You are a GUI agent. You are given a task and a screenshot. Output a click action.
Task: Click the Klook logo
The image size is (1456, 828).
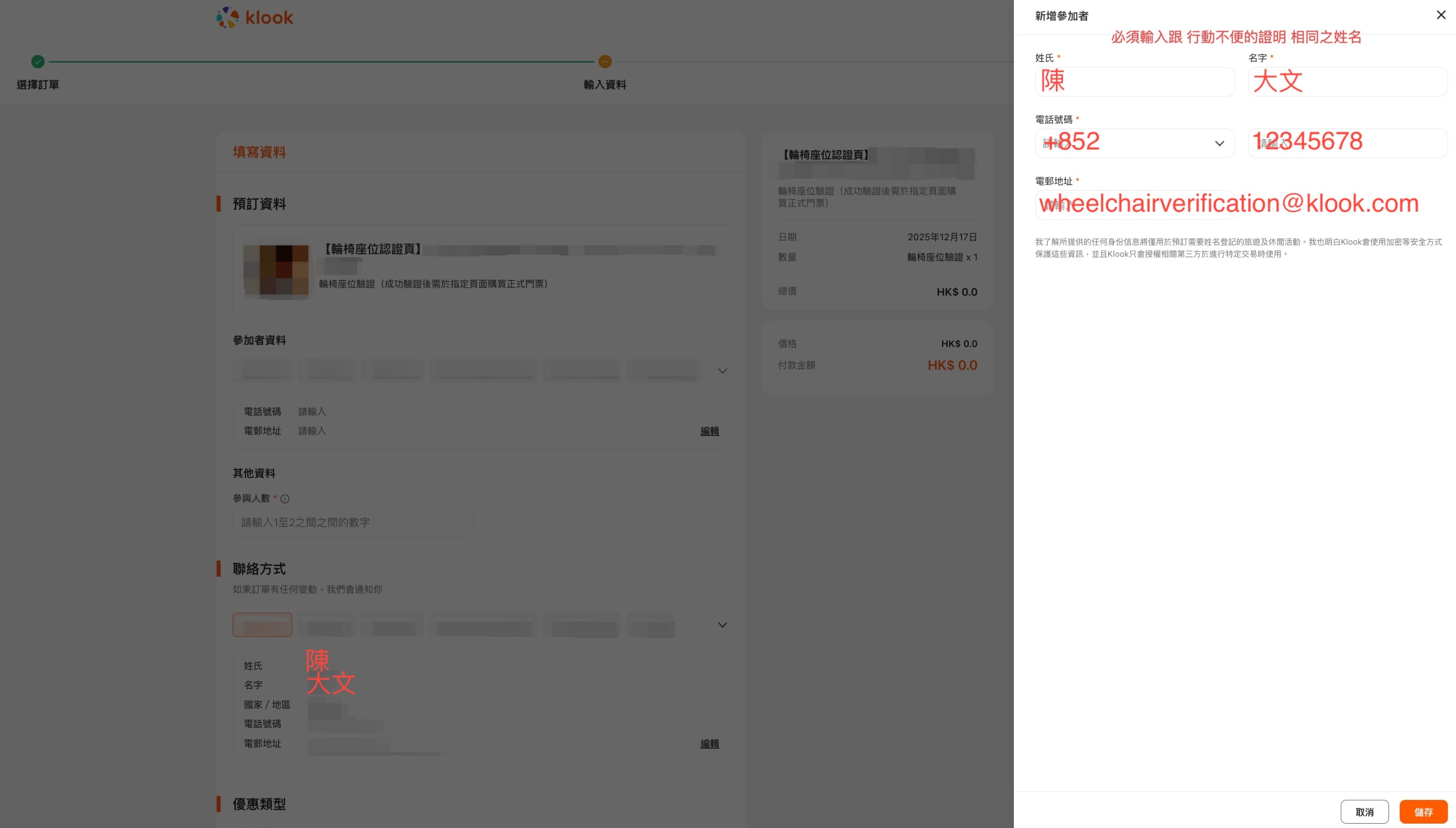click(x=255, y=17)
